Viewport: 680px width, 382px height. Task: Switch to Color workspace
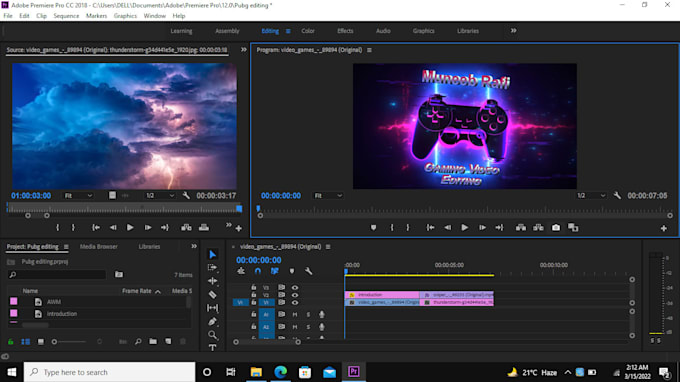(308, 31)
